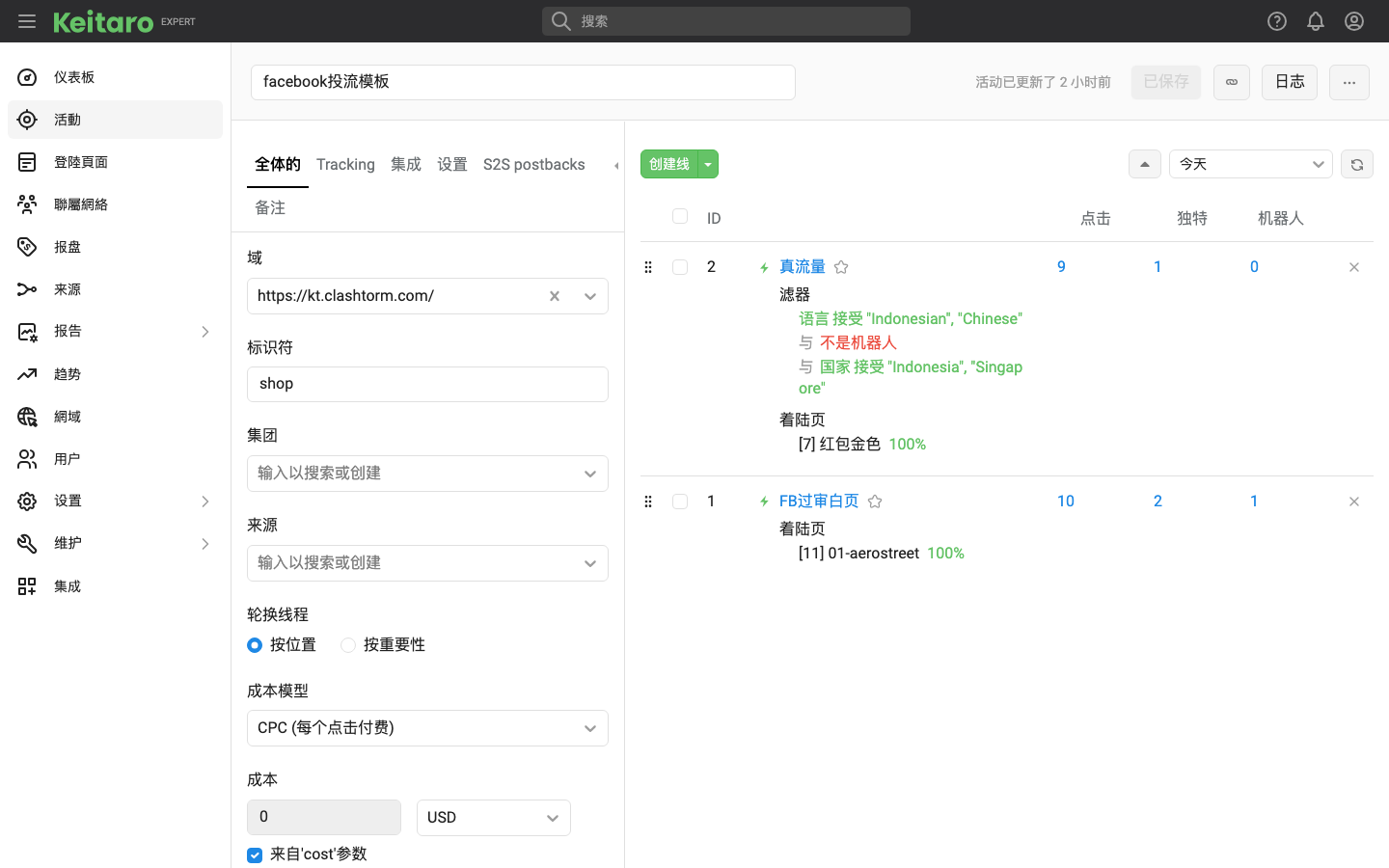Viewport: 1389px width, 868px height.
Task: Clear the domain field with X
Action: click(x=555, y=296)
